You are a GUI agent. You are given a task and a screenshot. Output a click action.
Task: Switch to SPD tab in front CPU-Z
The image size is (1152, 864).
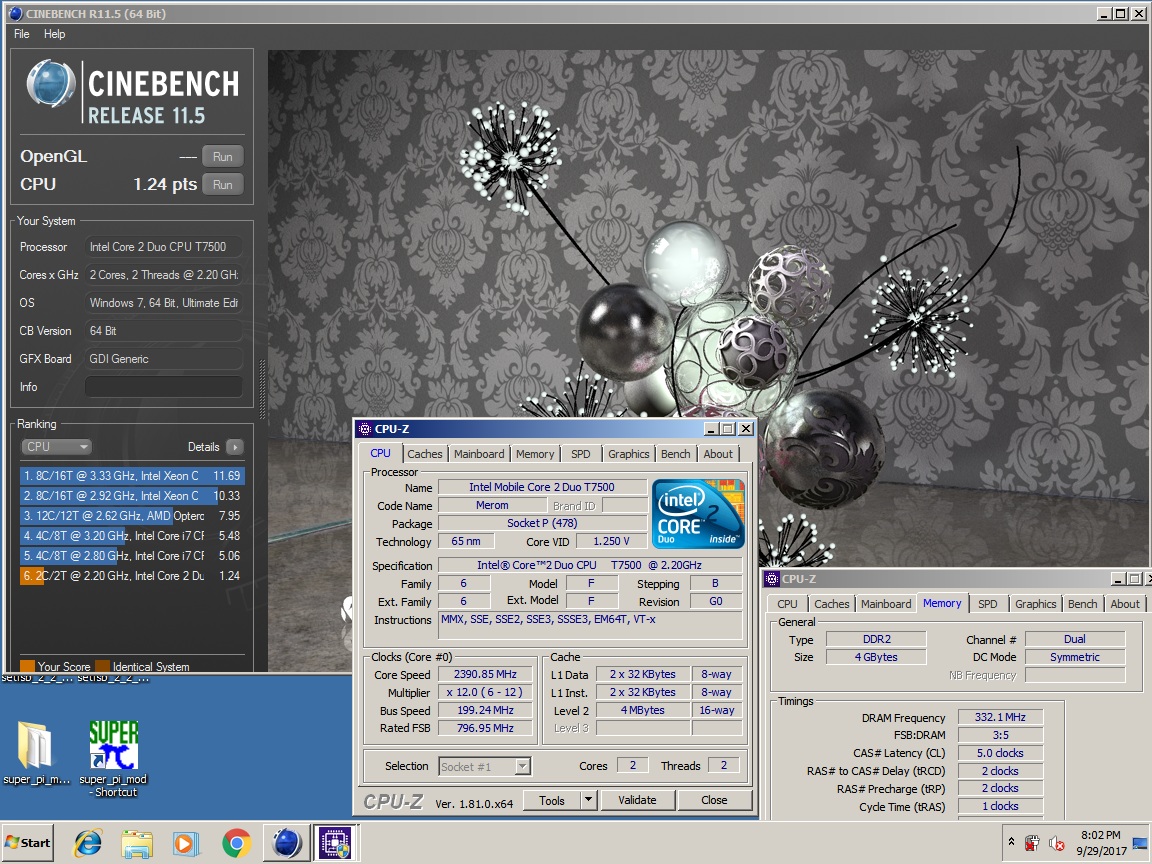pyautogui.click(x=580, y=454)
